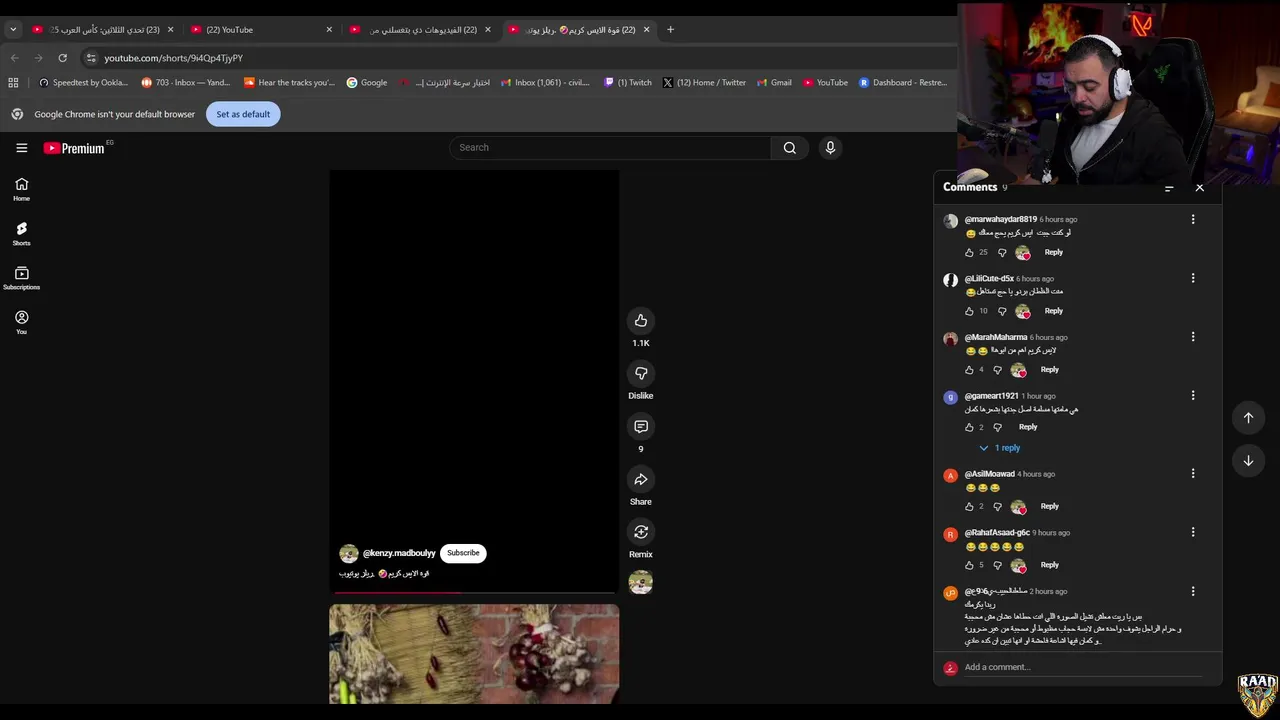Open options menu for @marwahaydar8819 comment

[1193, 219]
